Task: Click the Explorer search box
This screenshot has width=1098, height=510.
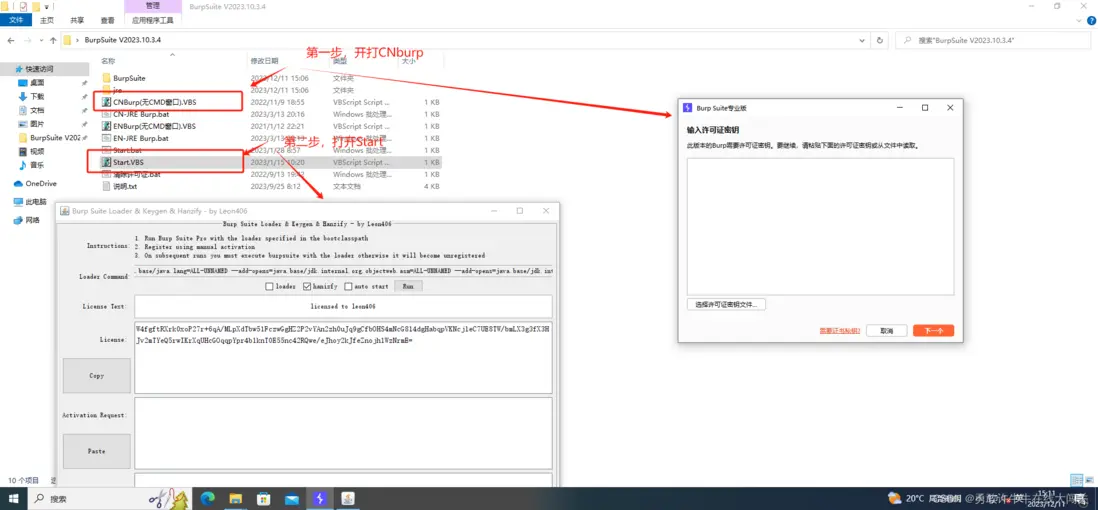Action: [x=994, y=40]
